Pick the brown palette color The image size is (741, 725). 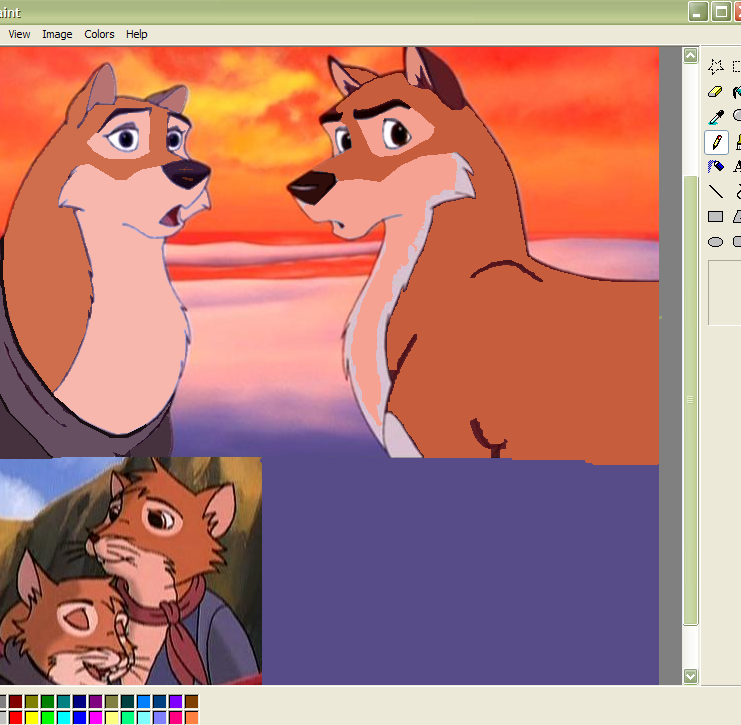point(192,701)
